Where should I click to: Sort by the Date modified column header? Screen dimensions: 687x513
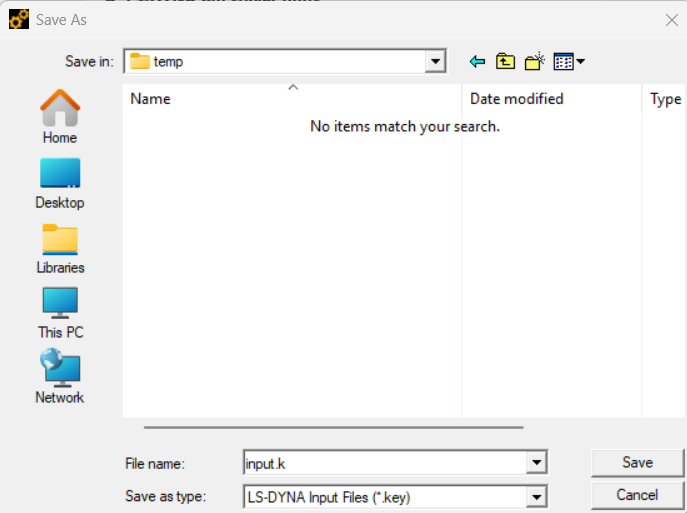(x=516, y=99)
